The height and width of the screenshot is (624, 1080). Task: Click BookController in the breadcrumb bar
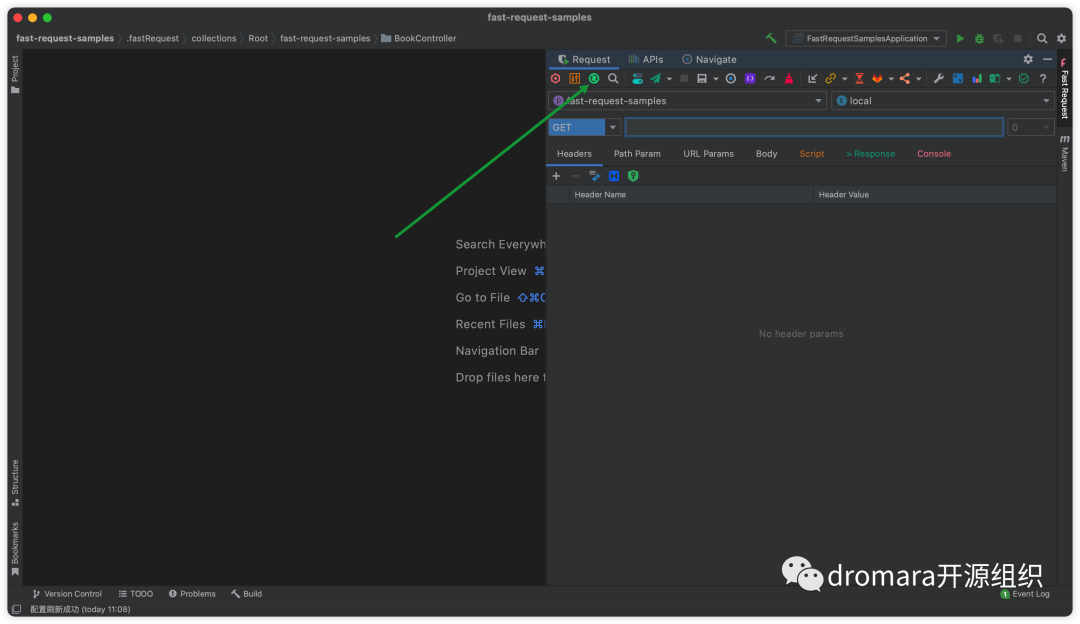point(419,39)
